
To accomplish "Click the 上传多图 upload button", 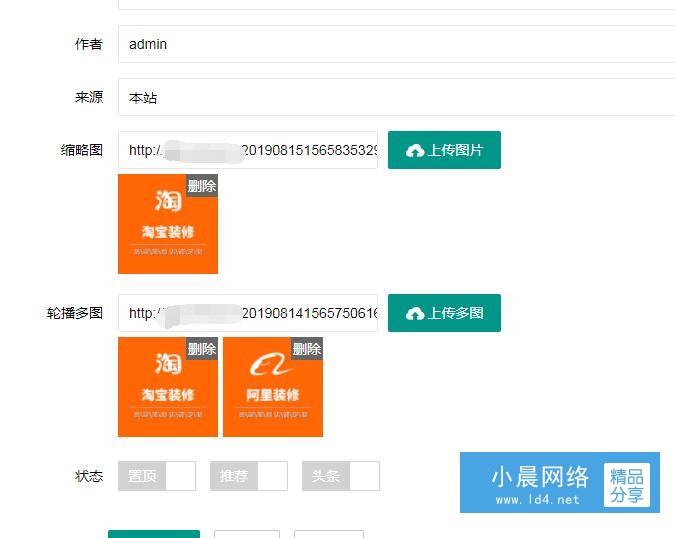I will coord(444,313).
